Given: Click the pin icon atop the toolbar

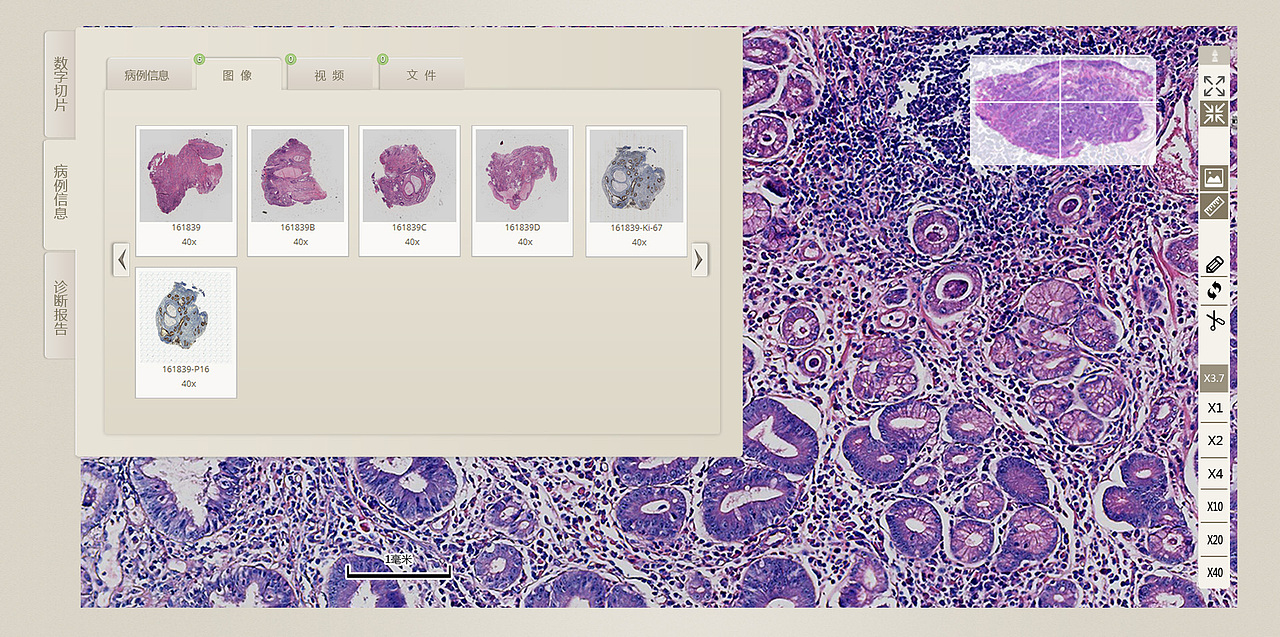Looking at the screenshot, I should (1214, 56).
